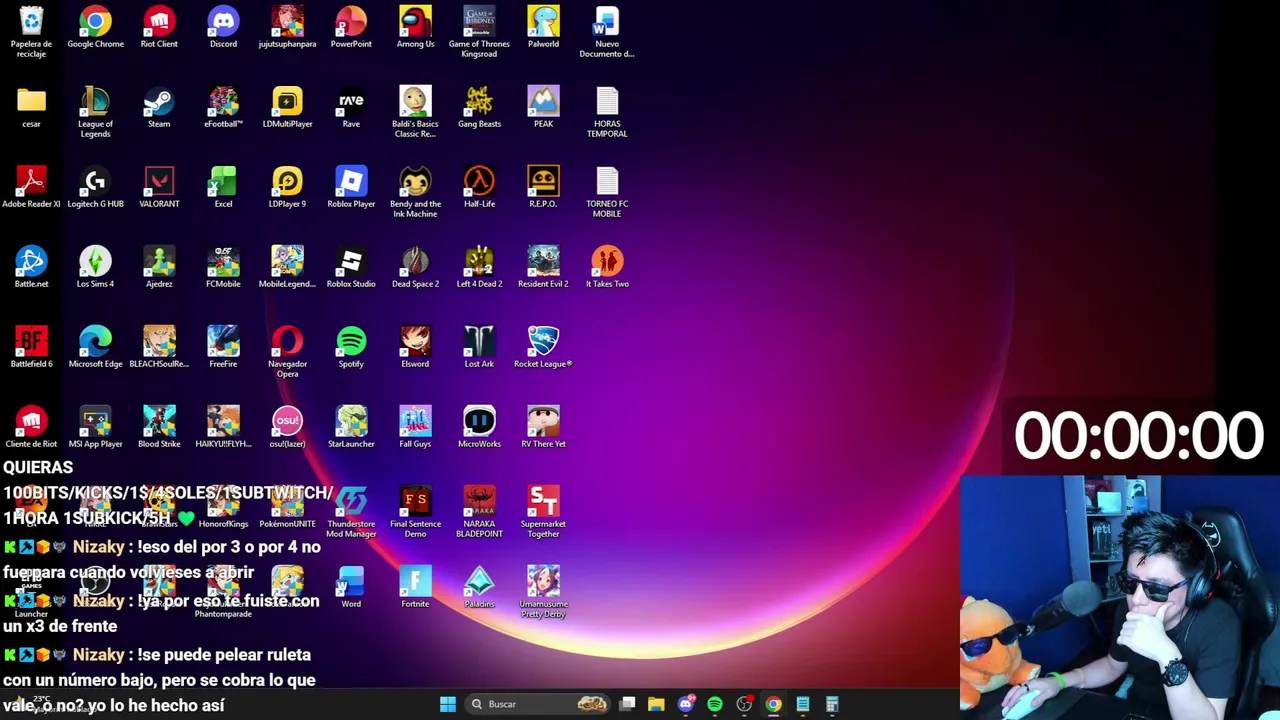Select the Battlefield 6 desktop icon
This screenshot has height=720, width=1280.
coord(31,348)
